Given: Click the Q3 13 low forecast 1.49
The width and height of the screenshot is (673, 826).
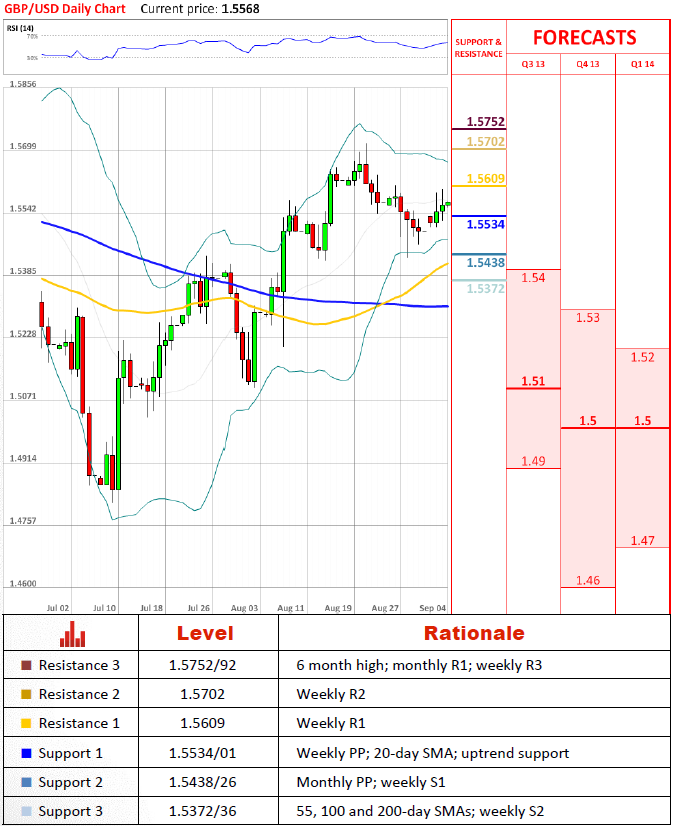Looking at the screenshot, I should [533, 461].
